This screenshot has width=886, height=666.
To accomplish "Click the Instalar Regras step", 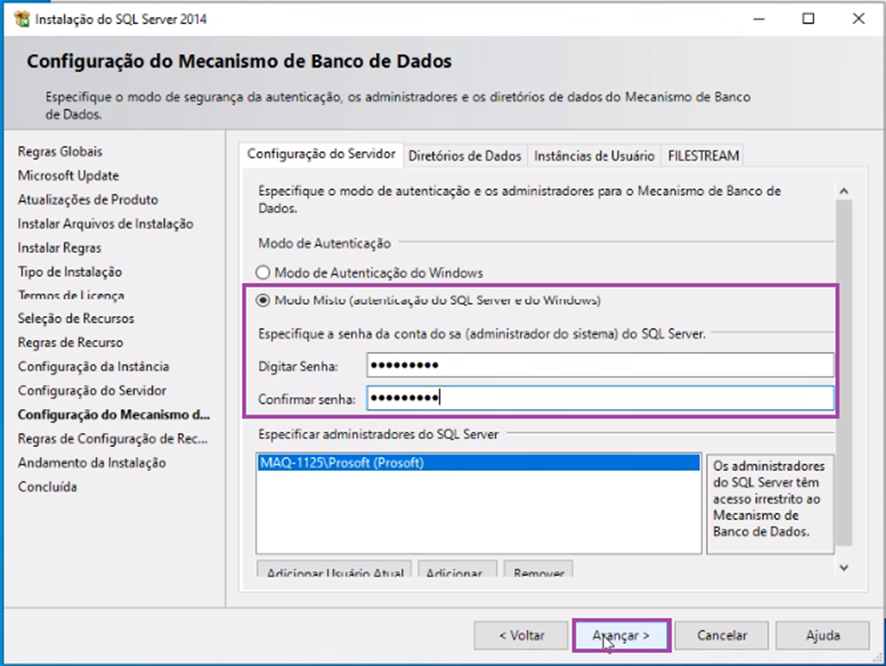I will 59,248.
